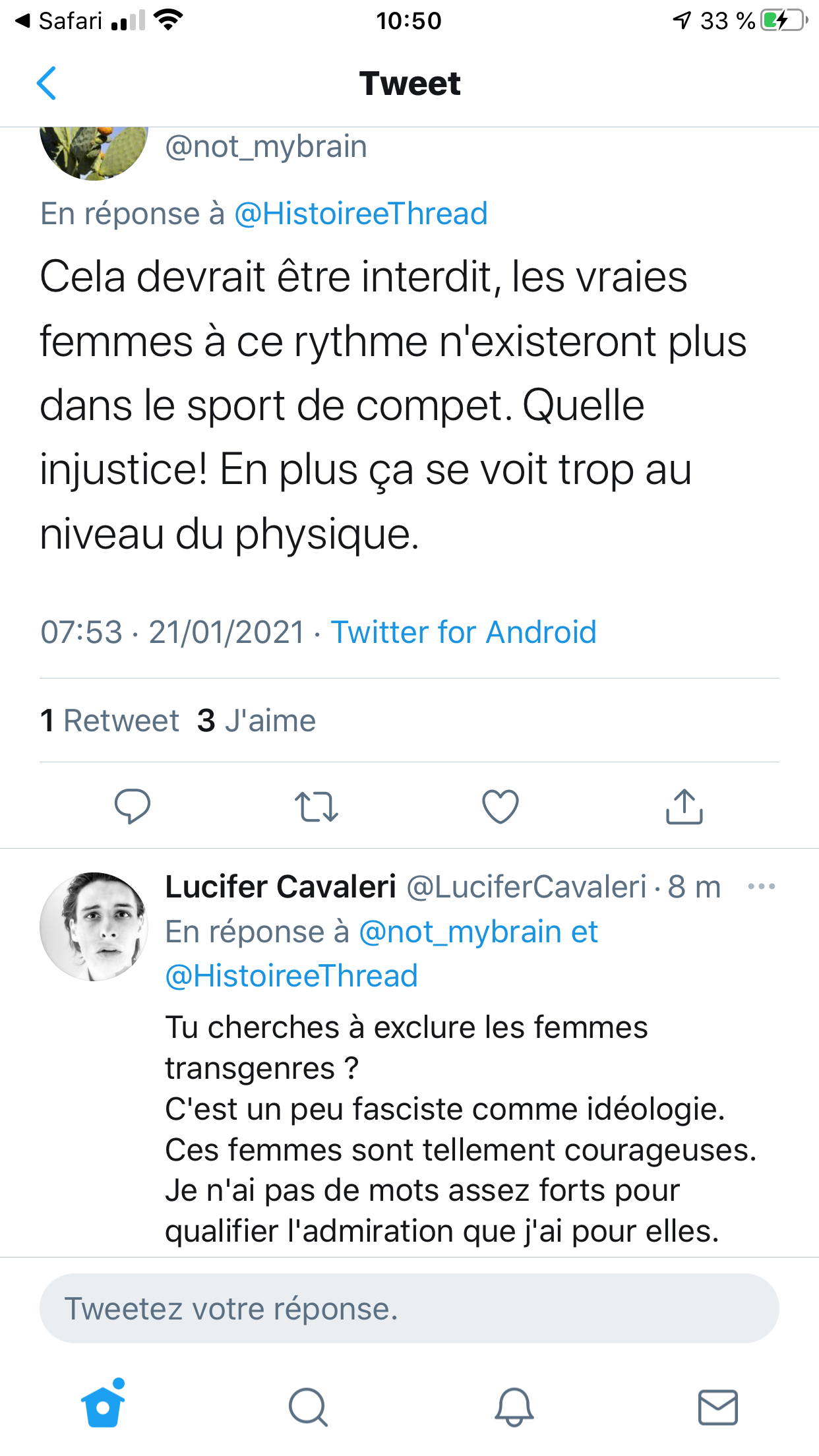Tap Lucifer Cavaleri's profile picture
819x1456 pixels.
click(94, 926)
